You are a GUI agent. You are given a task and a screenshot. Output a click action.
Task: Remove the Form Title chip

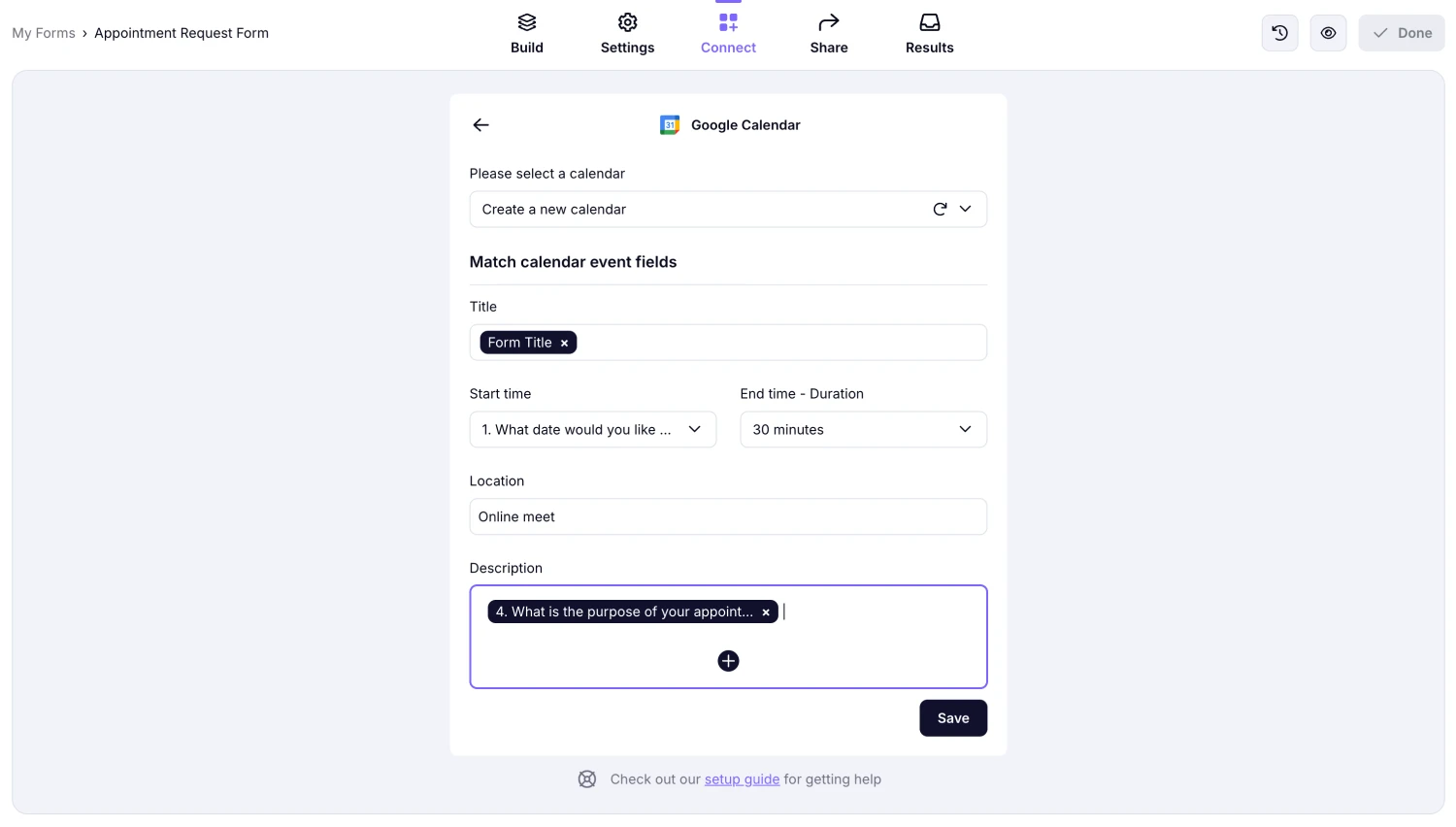pyautogui.click(x=564, y=342)
